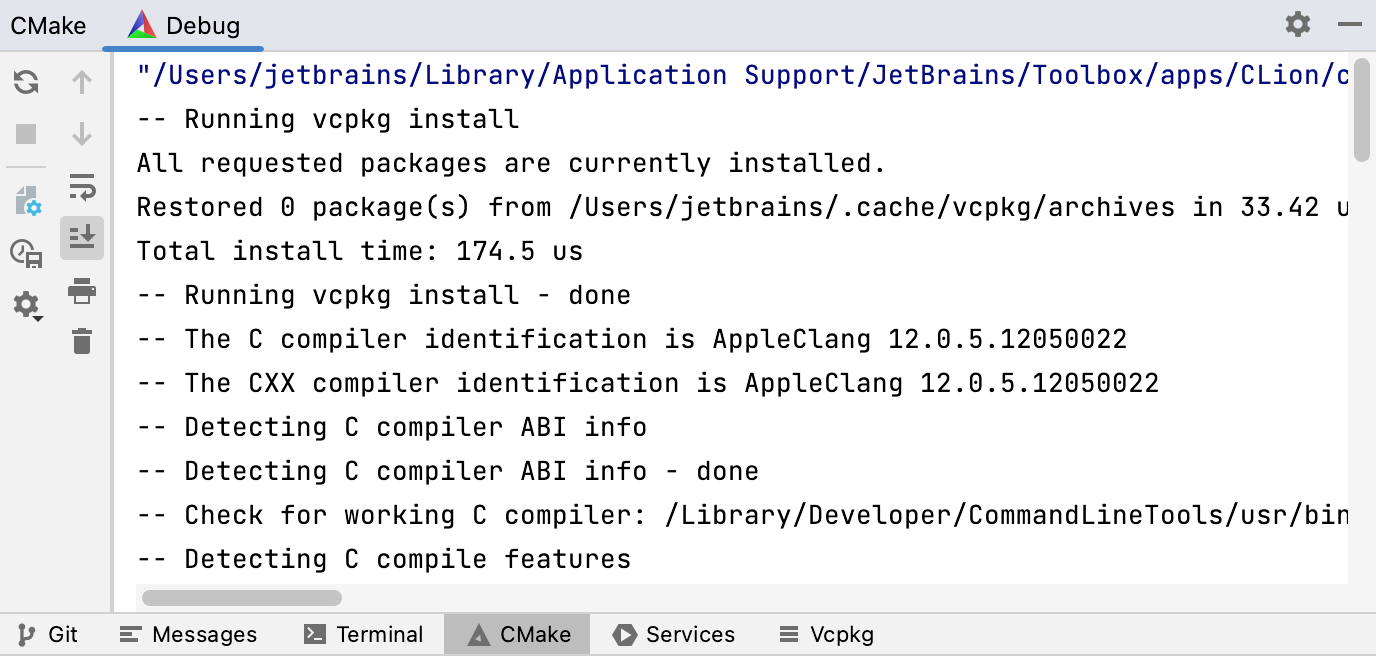Open the Git tool window
The height and width of the screenshot is (656, 1376).
coord(48,634)
